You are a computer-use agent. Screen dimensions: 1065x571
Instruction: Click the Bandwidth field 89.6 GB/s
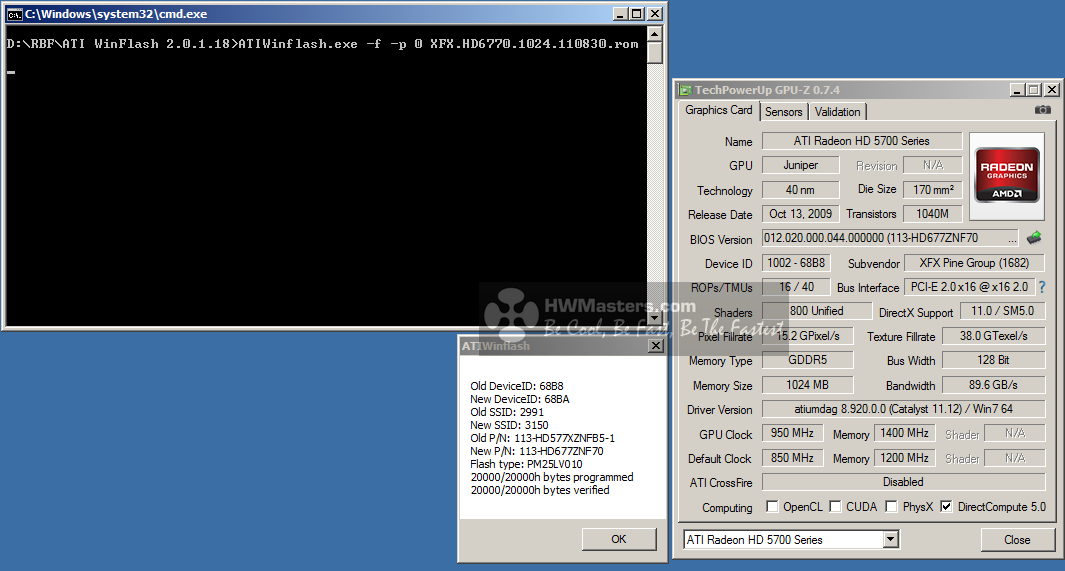pyautogui.click(x=993, y=385)
